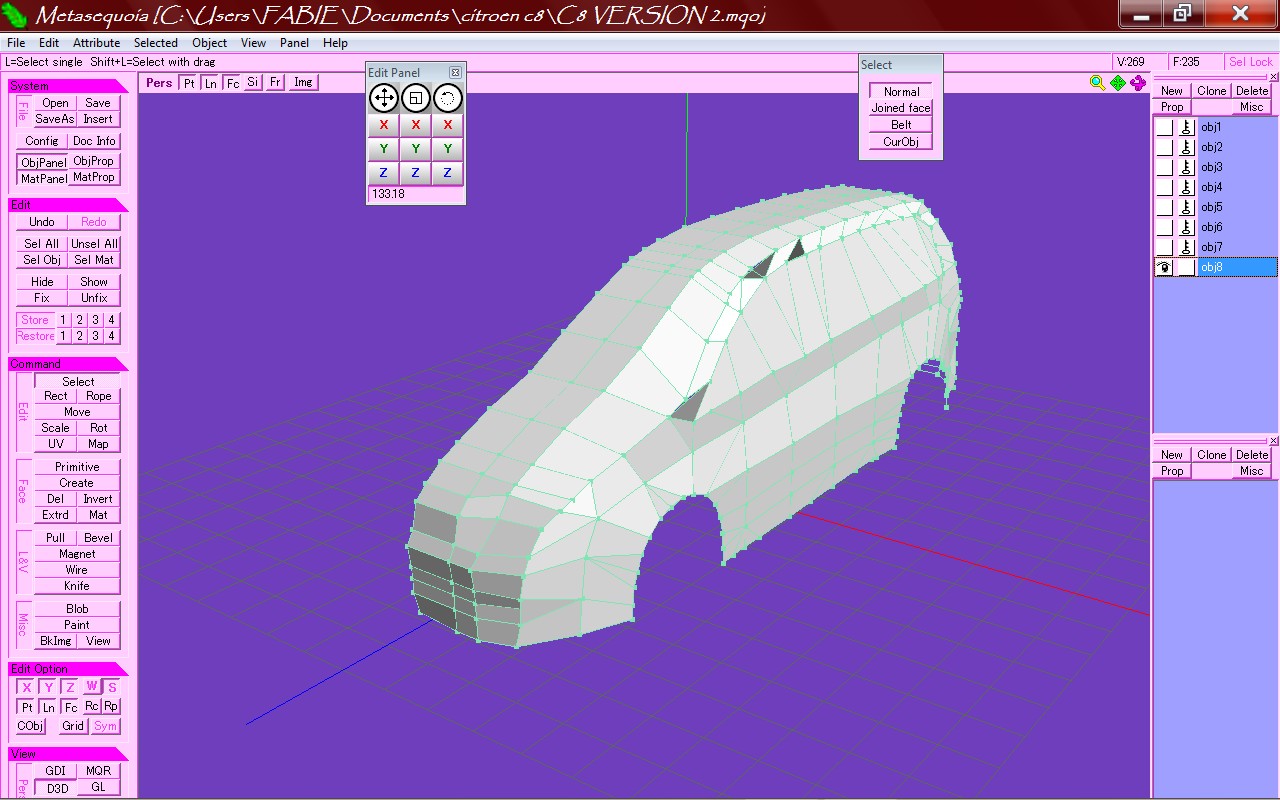The width and height of the screenshot is (1280, 800).
Task: Click the yellow magnifier zoom icon
Action: point(1097,83)
